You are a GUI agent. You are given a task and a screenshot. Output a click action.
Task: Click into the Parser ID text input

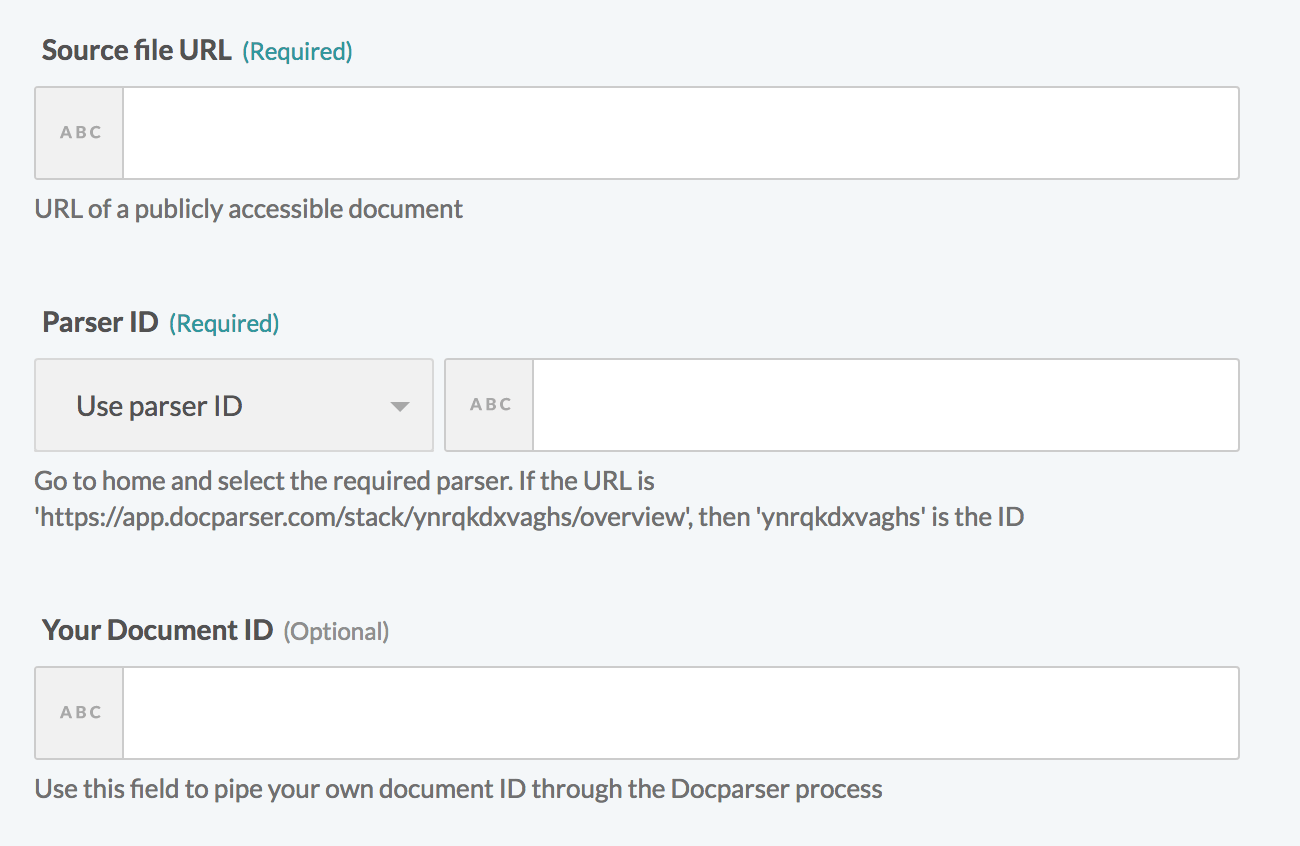tap(885, 405)
